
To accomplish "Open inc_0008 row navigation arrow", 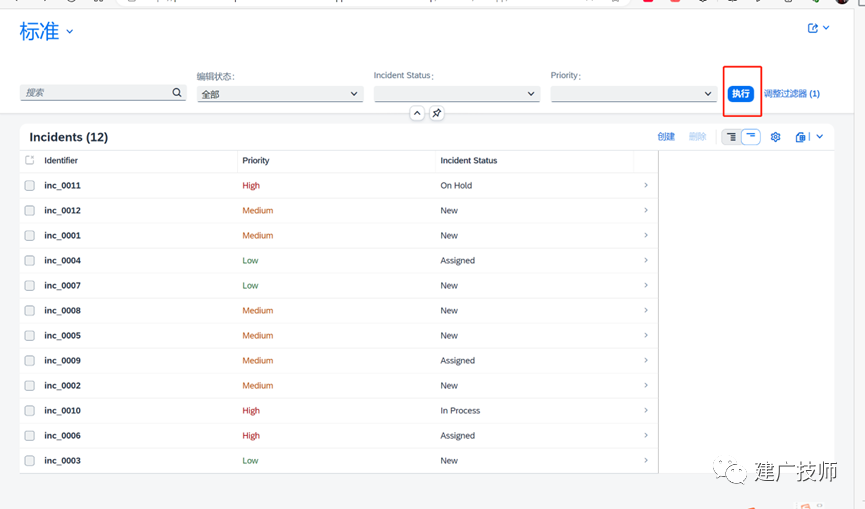I will pyautogui.click(x=646, y=310).
